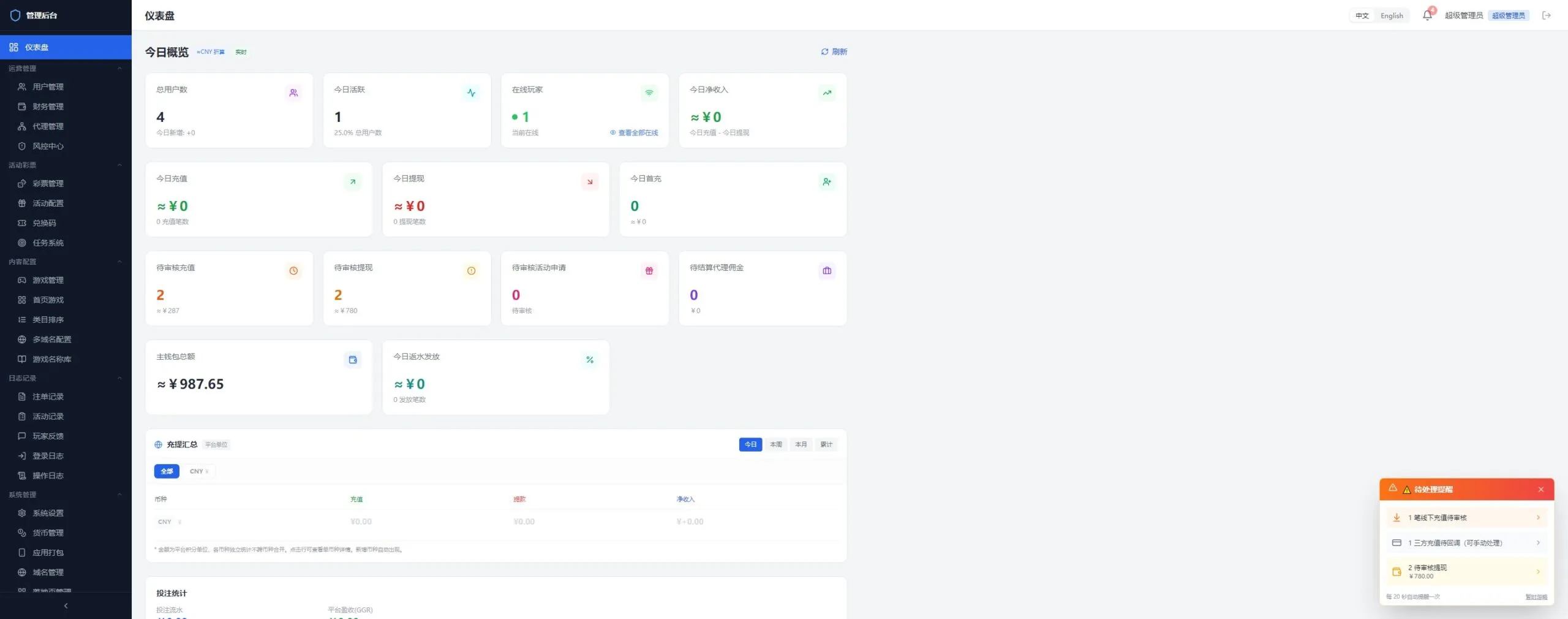Open the 查看全部在线 link
This screenshot has width=1568, height=619.
(x=634, y=132)
